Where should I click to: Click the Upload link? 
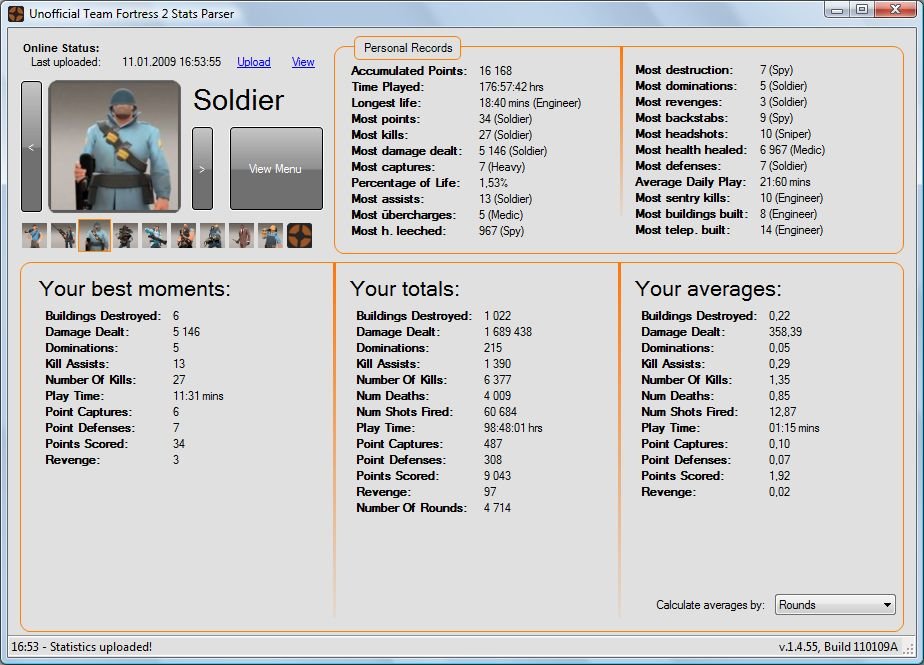pyautogui.click(x=253, y=62)
